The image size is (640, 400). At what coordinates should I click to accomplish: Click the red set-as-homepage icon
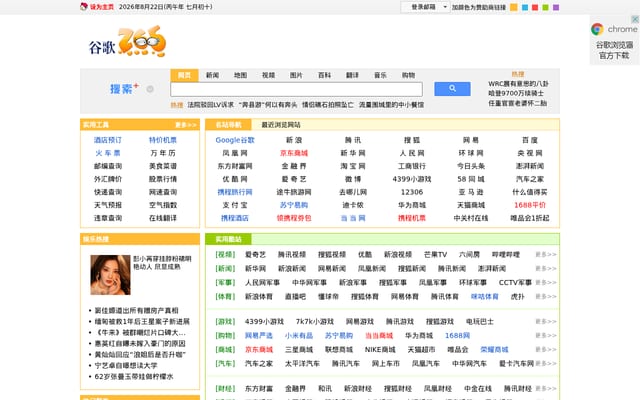(x=84, y=7)
